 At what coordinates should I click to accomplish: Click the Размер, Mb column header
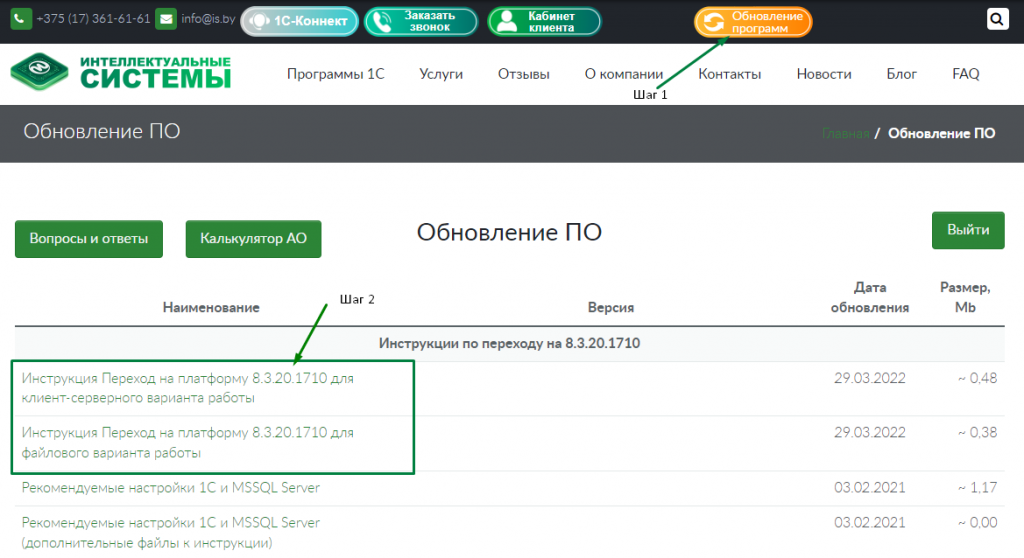point(965,297)
